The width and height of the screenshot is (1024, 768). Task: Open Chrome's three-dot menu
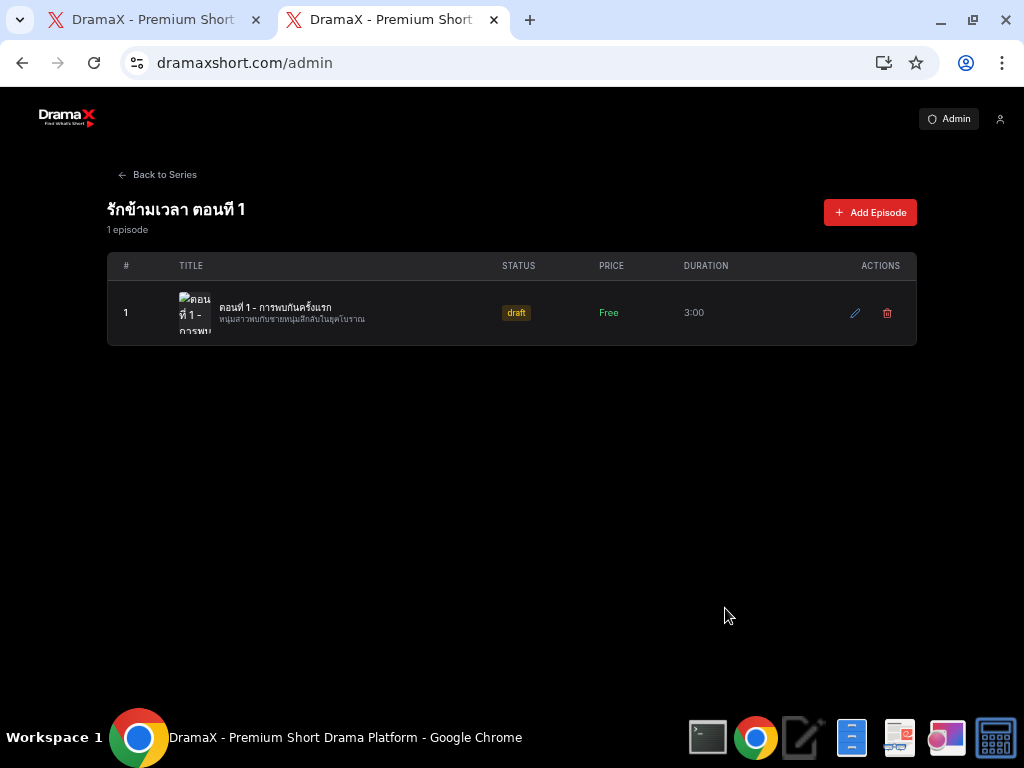1001,63
